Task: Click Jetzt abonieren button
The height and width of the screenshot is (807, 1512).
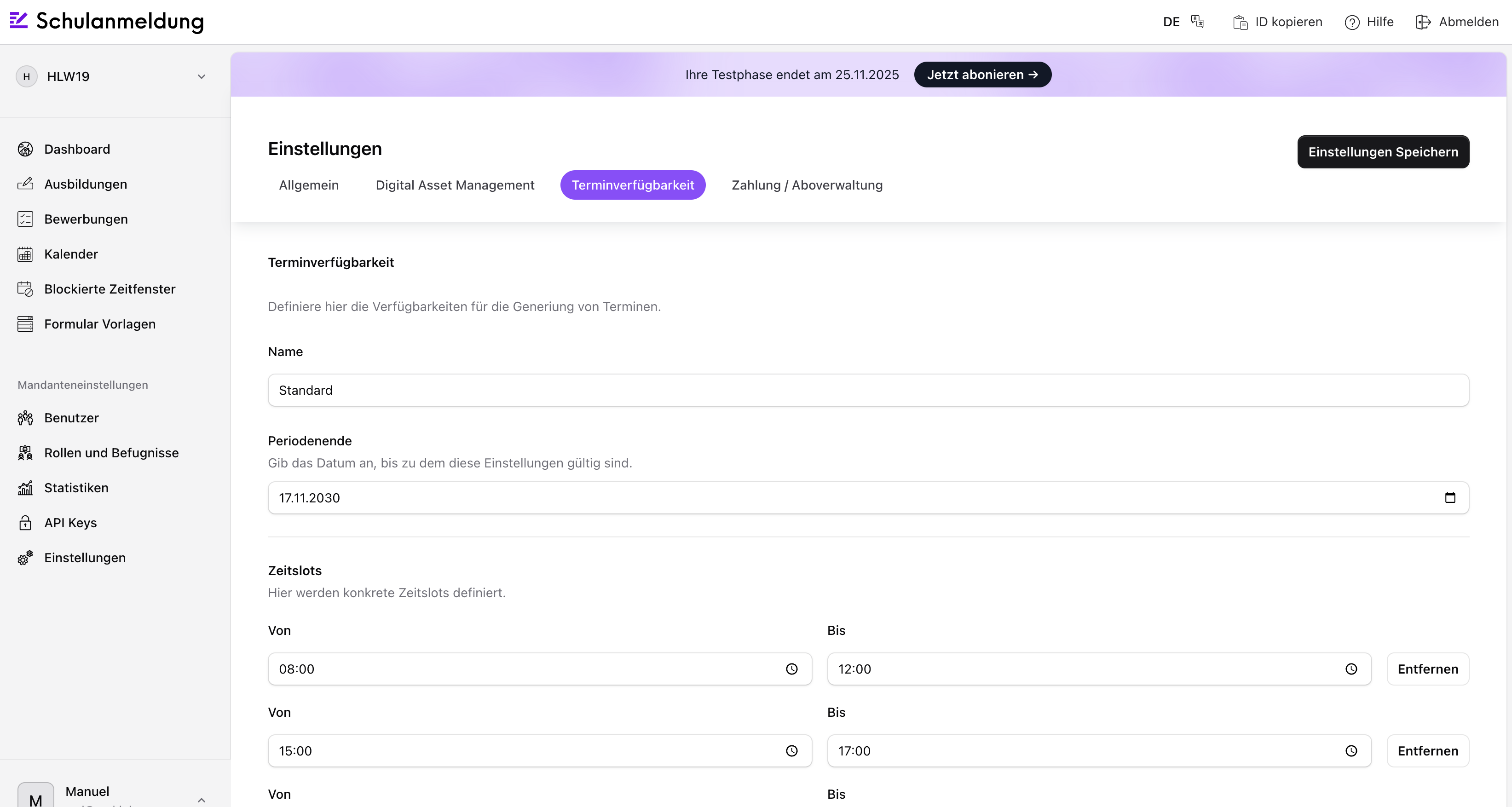Action: (982, 75)
